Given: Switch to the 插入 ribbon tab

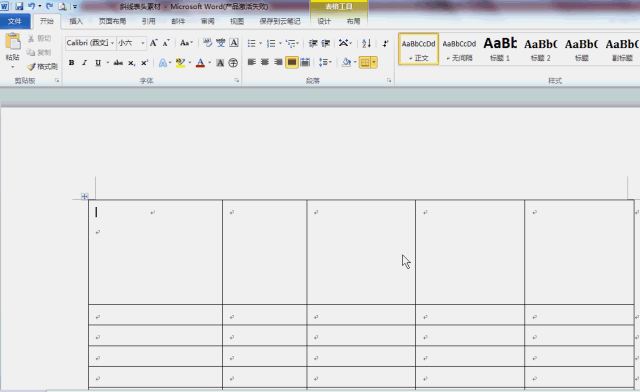Looking at the screenshot, I should tap(76, 21).
